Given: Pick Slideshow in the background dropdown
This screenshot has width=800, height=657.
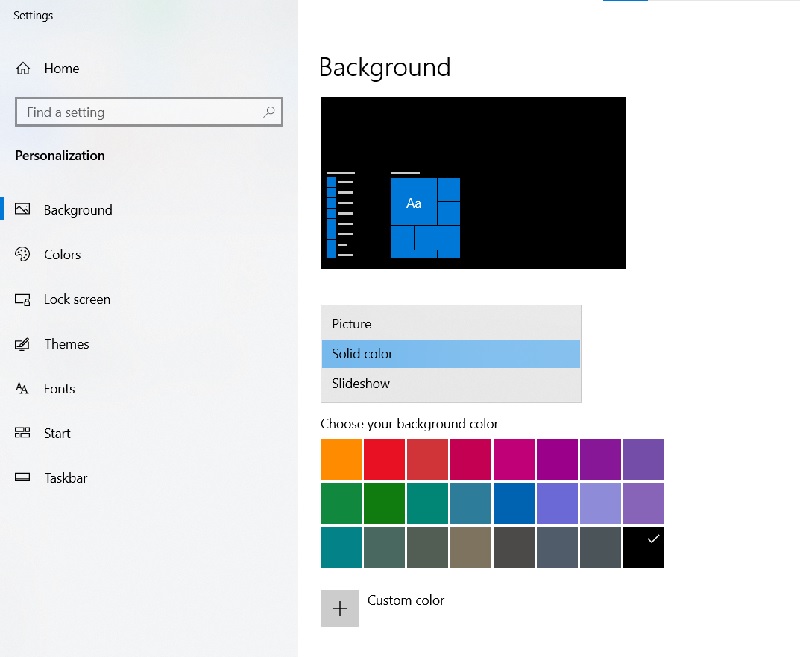Looking at the screenshot, I should coord(450,384).
